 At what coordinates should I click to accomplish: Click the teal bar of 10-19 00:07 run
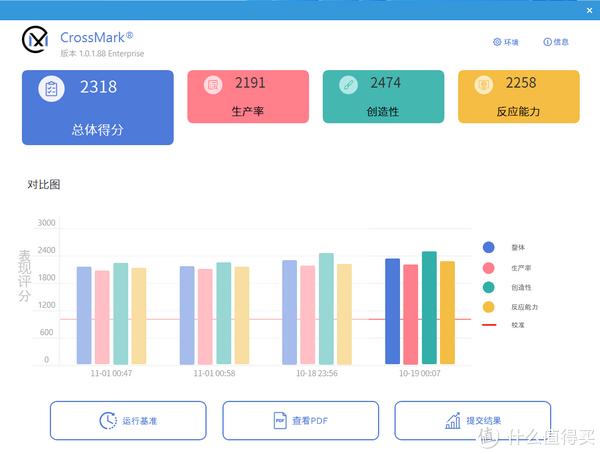(429, 307)
